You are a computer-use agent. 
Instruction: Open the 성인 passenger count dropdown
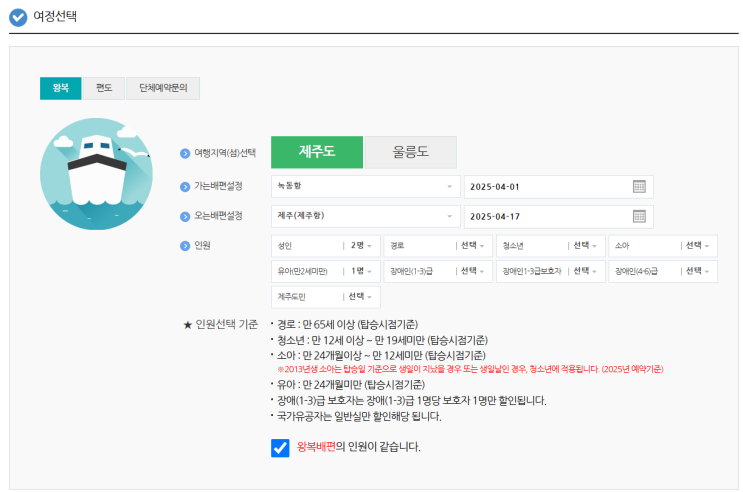tap(326, 246)
